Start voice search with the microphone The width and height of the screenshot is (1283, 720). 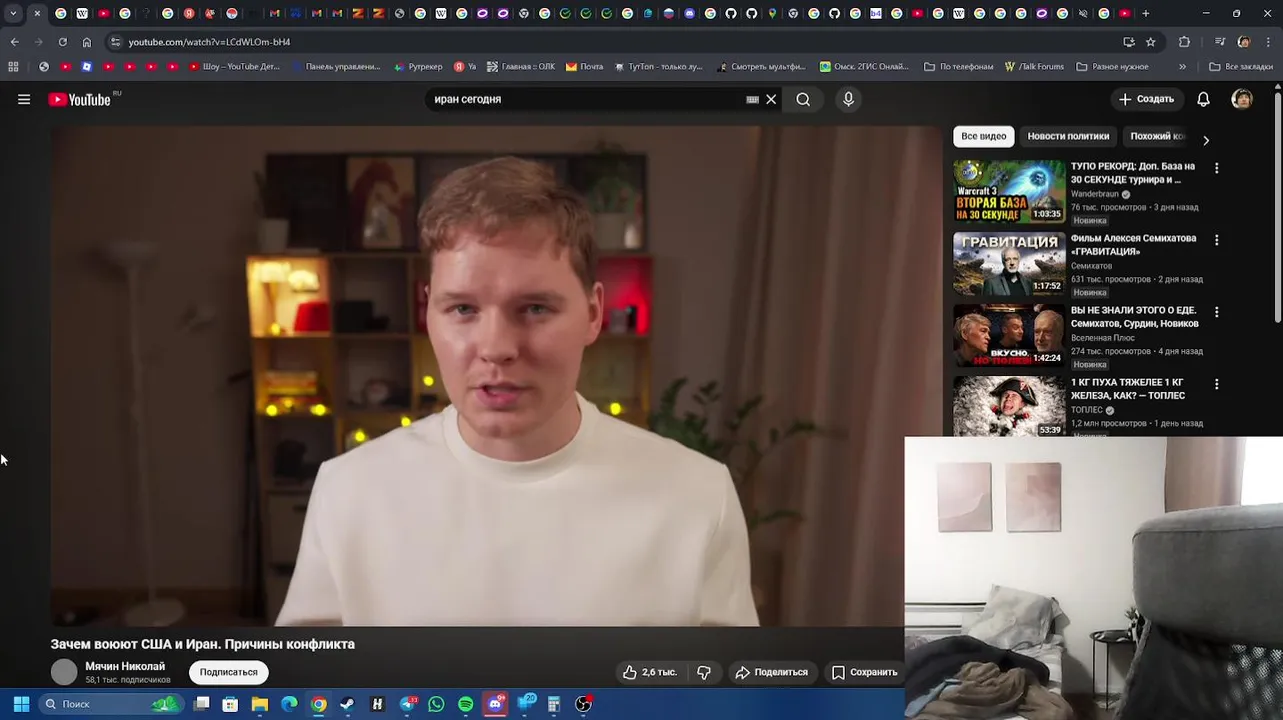[848, 99]
